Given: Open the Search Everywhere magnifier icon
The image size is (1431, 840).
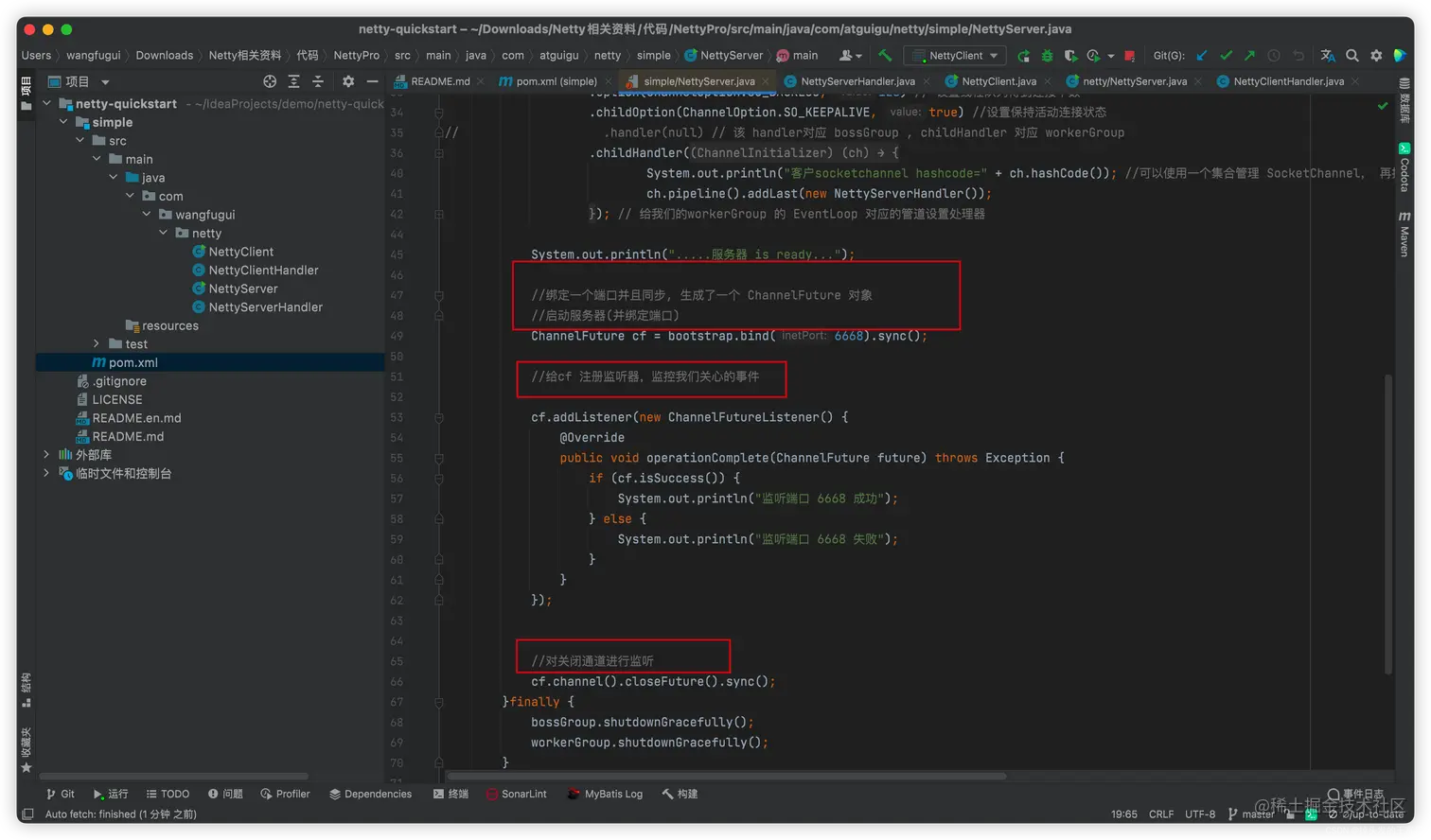Looking at the screenshot, I should (x=1352, y=56).
